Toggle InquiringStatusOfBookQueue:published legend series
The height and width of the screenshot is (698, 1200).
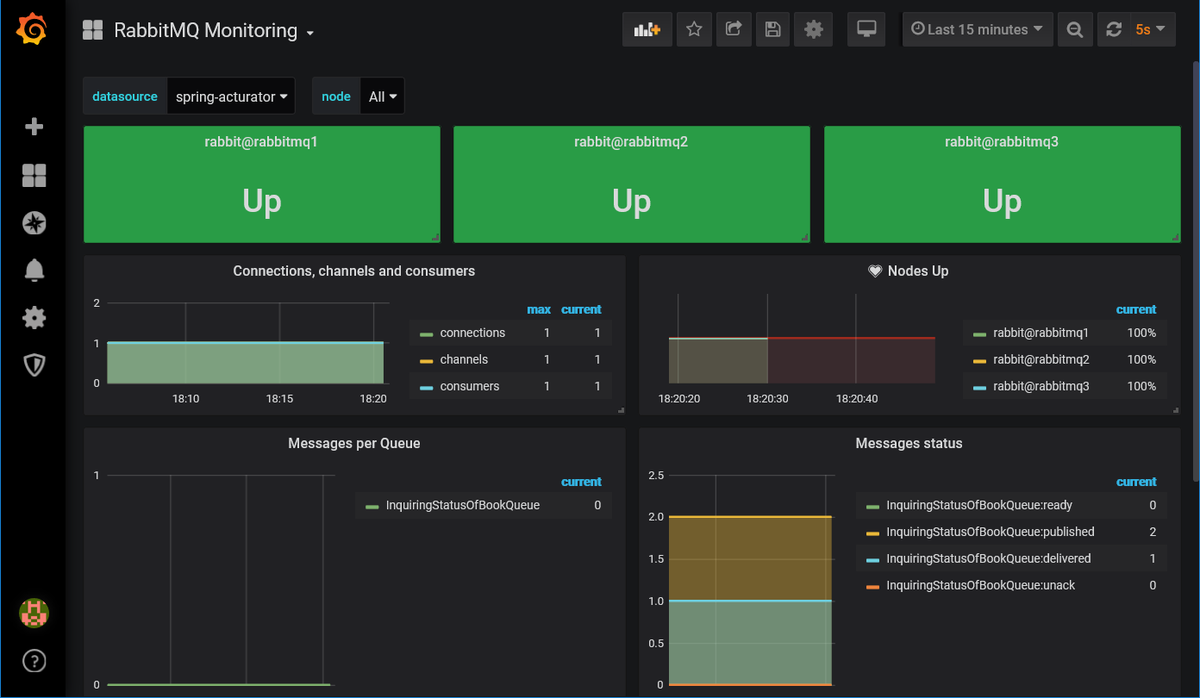tap(990, 532)
